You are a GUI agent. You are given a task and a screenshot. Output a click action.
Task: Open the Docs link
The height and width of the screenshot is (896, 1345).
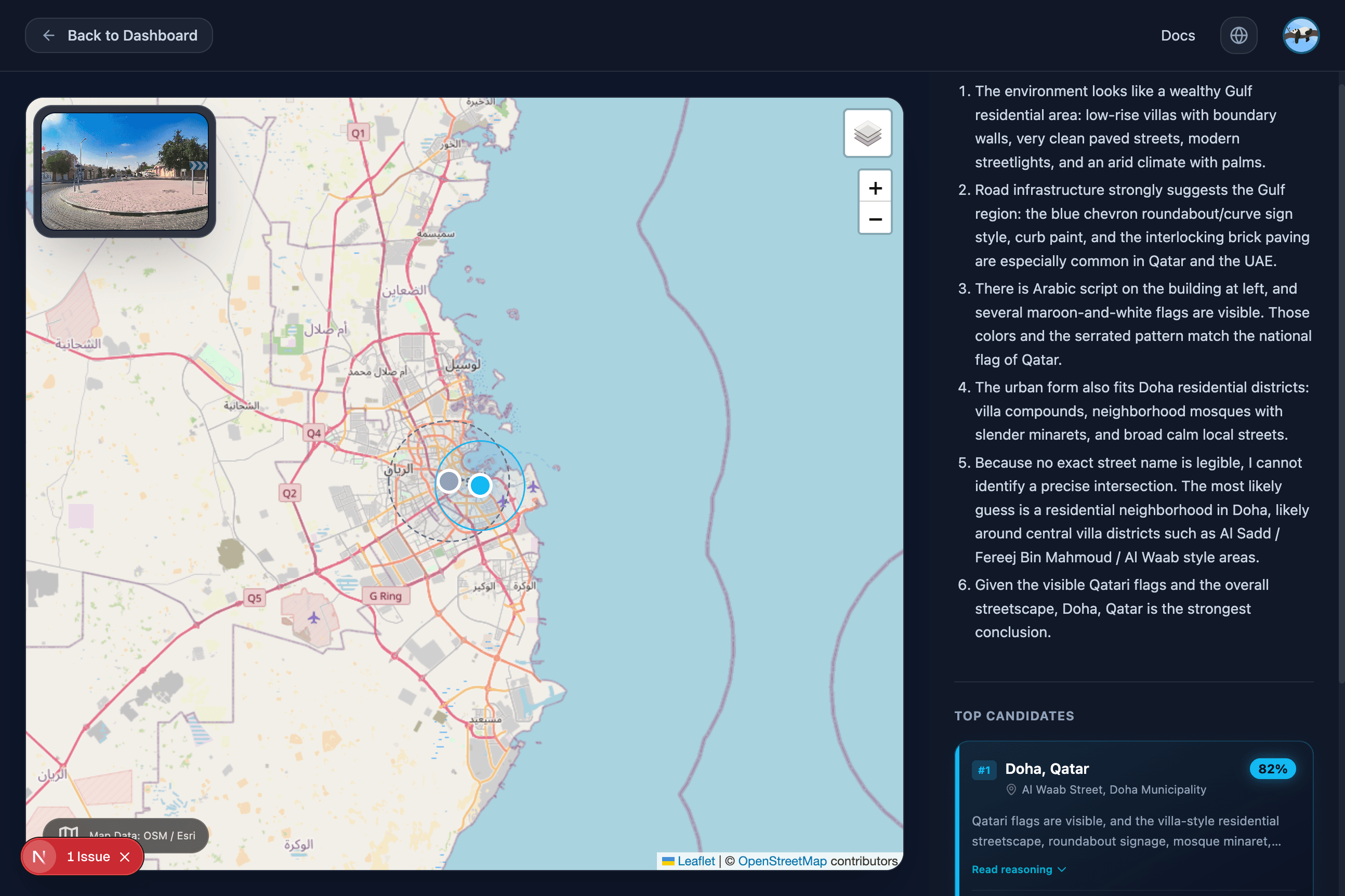tap(1178, 35)
